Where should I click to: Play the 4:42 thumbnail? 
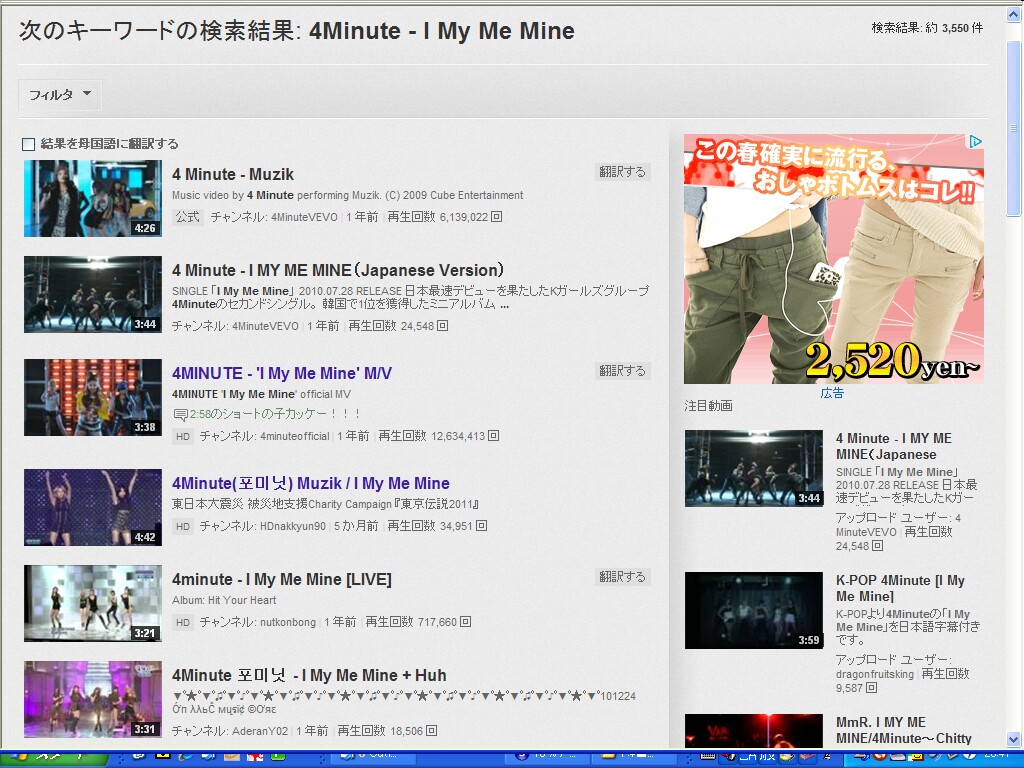(x=93, y=507)
